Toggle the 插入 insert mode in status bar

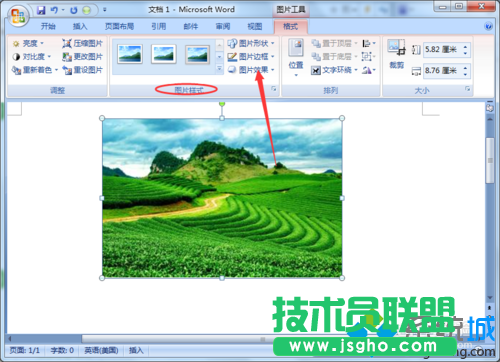(x=136, y=350)
